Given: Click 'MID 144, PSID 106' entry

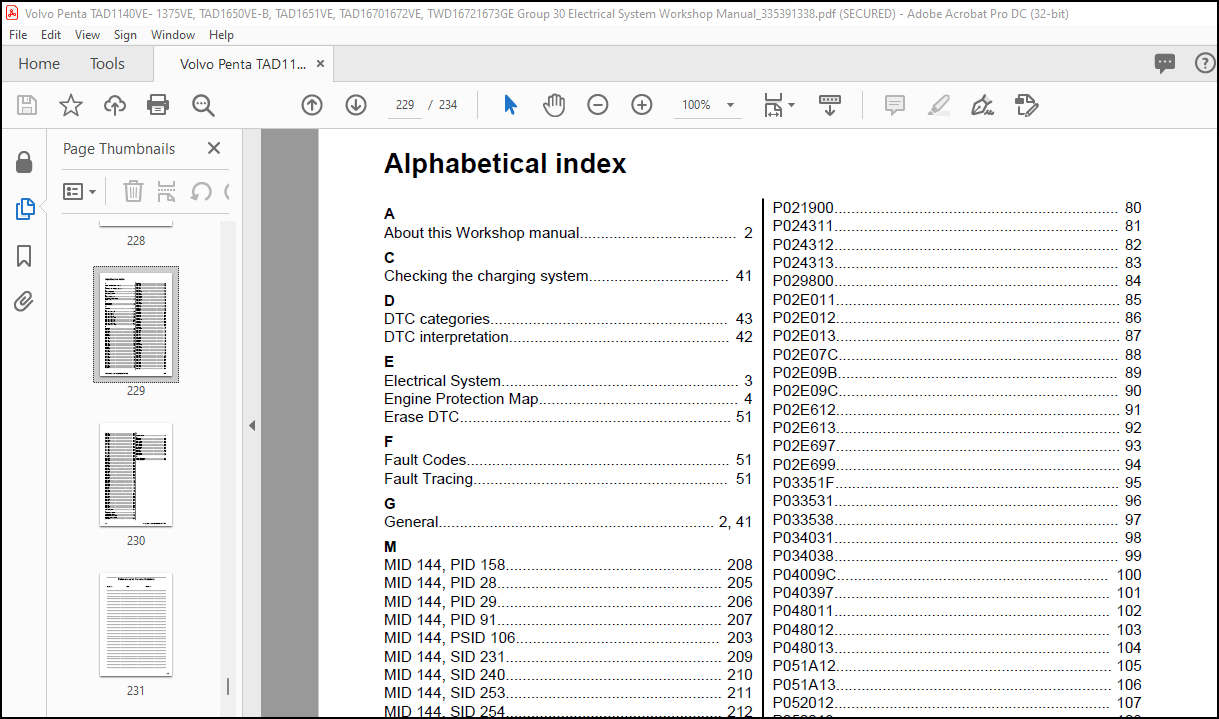Looking at the screenshot, I should 568,638.
